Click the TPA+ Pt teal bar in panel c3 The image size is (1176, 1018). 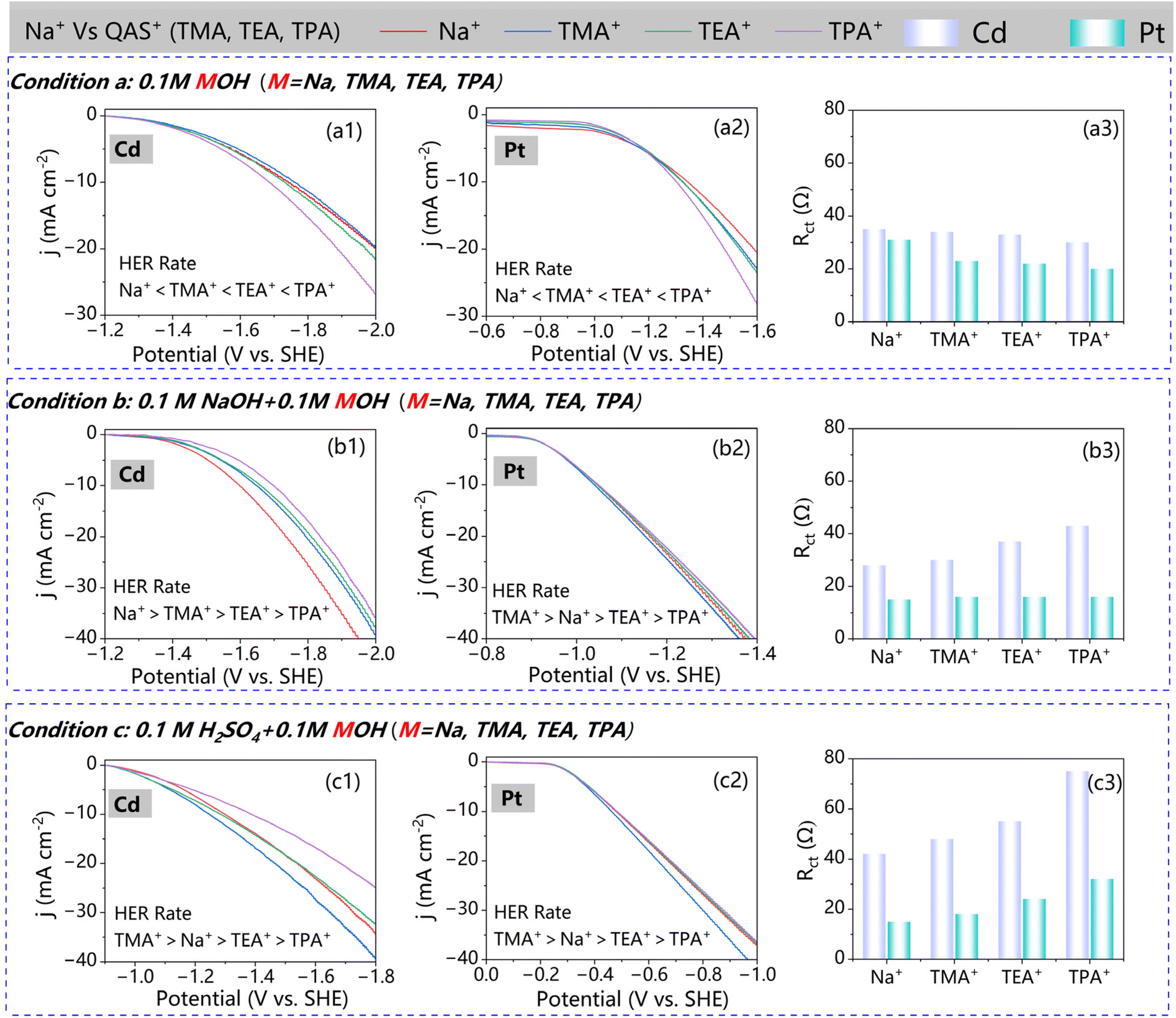(1102, 919)
